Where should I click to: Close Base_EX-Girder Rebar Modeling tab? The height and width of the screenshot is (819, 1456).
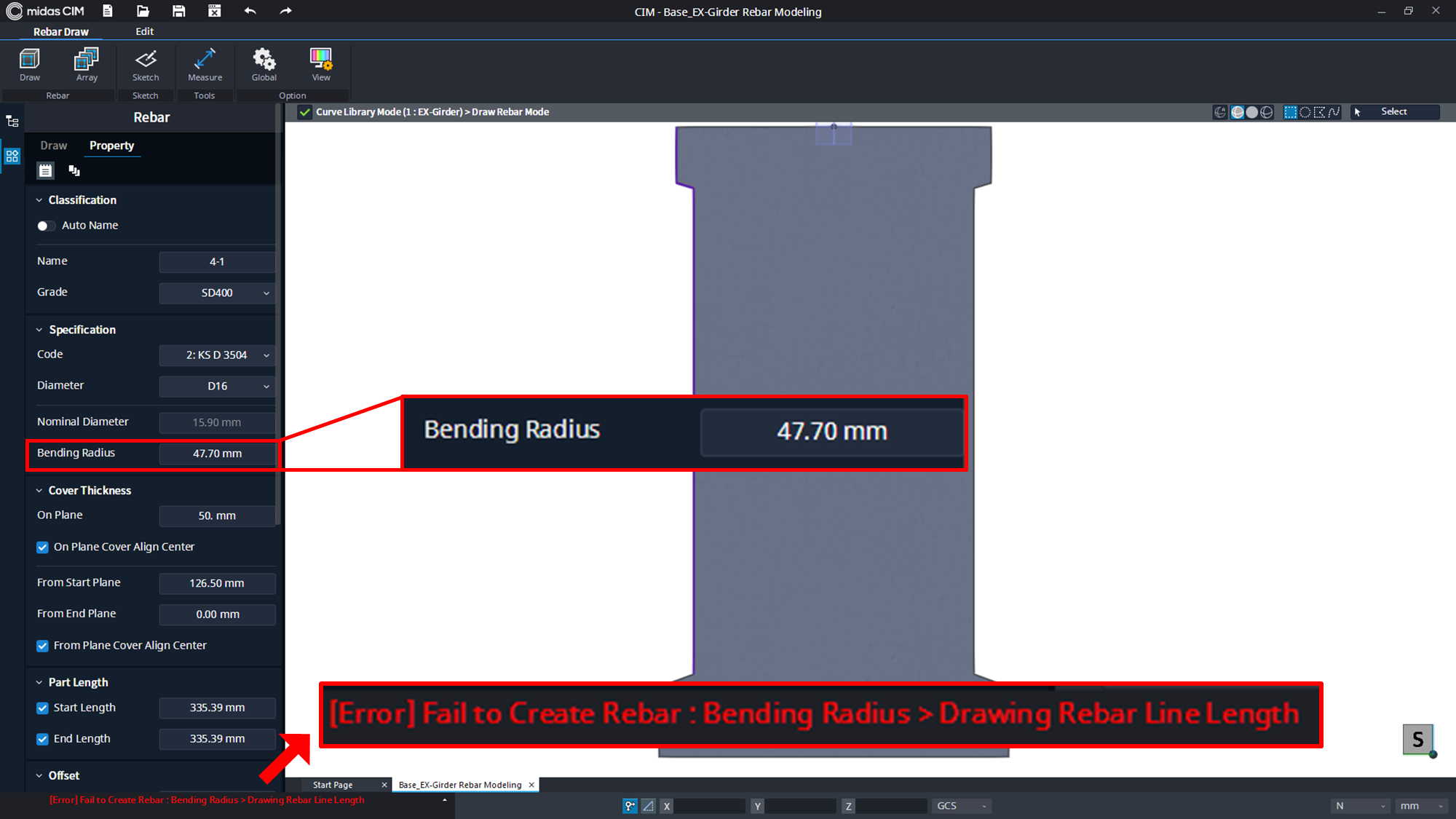[531, 785]
